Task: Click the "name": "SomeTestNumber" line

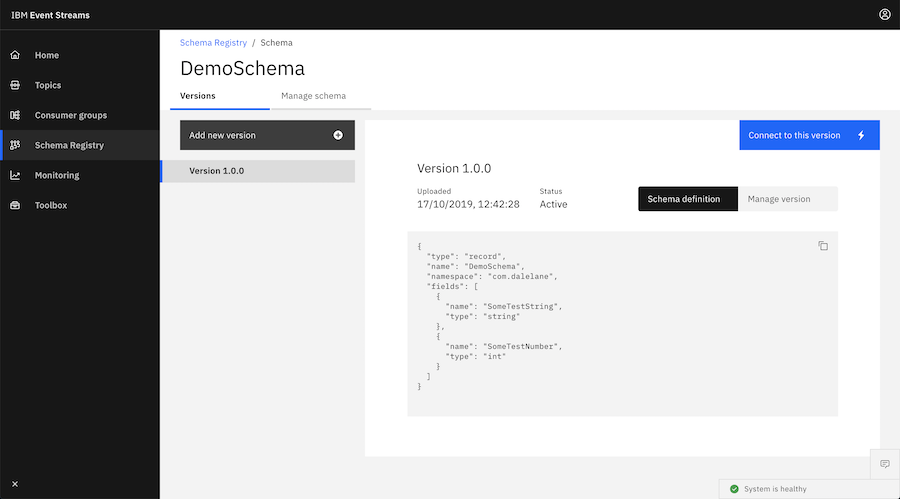Action: (504, 346)
